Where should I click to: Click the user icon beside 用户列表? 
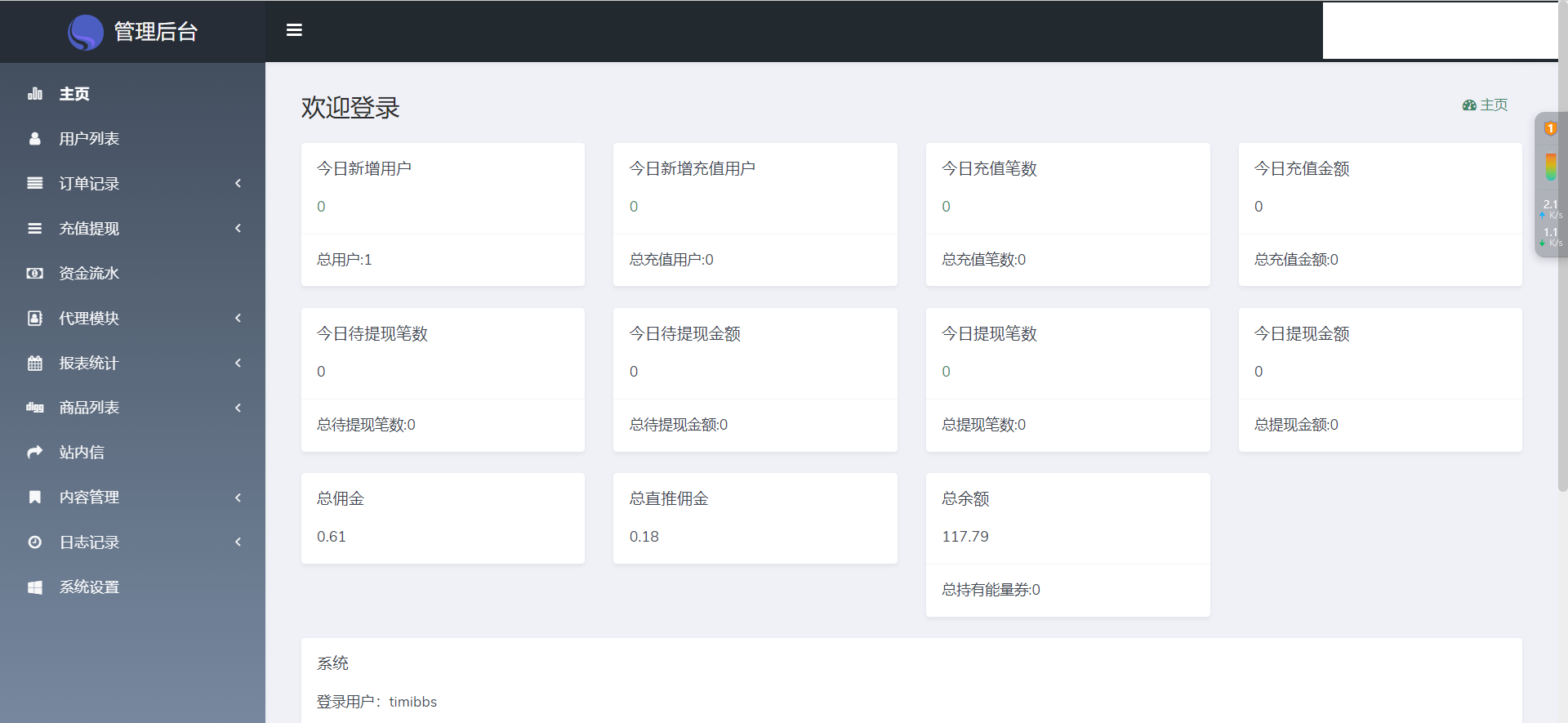pos(35,139)
